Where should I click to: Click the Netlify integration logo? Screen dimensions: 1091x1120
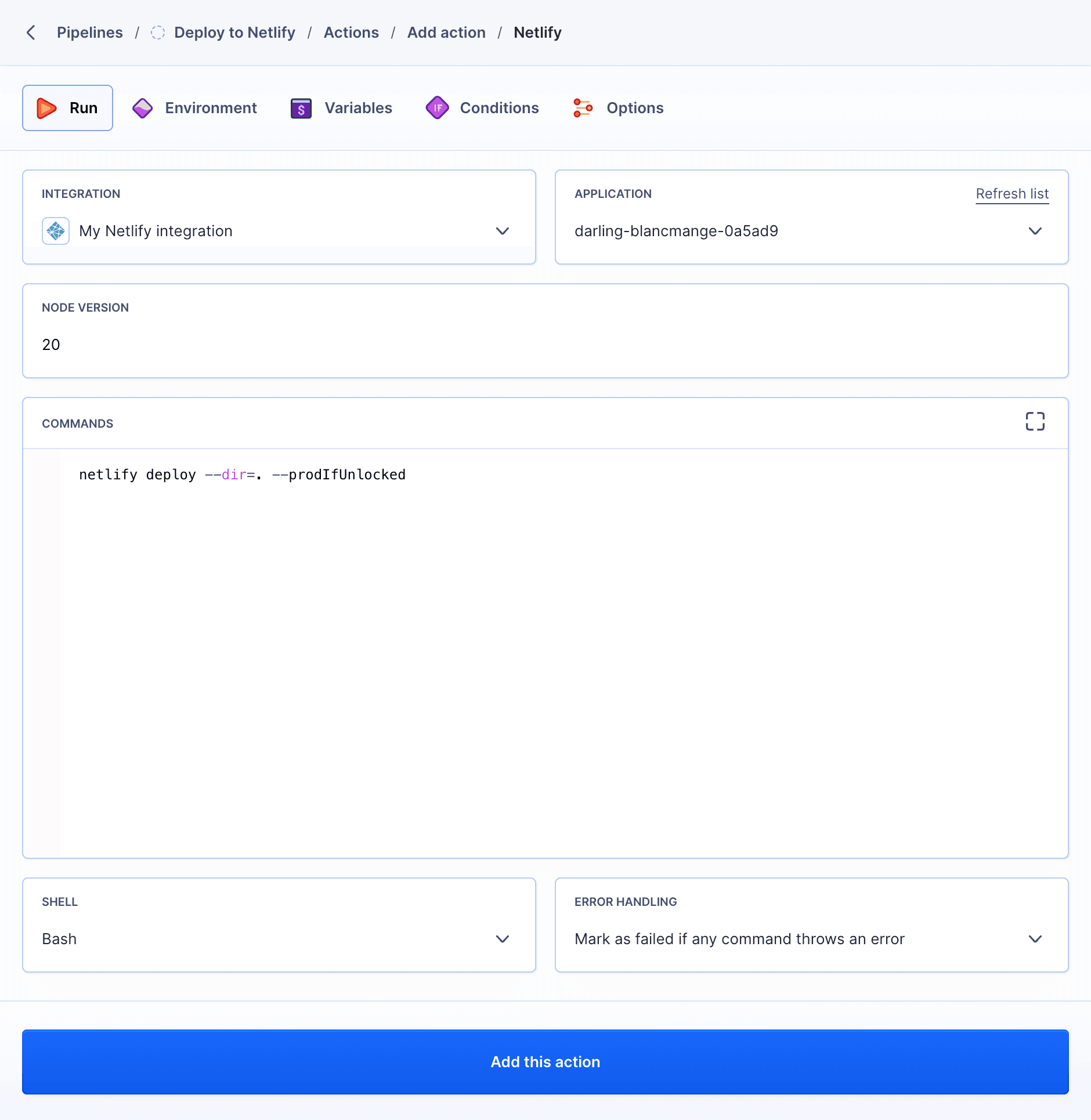[56, 230]
